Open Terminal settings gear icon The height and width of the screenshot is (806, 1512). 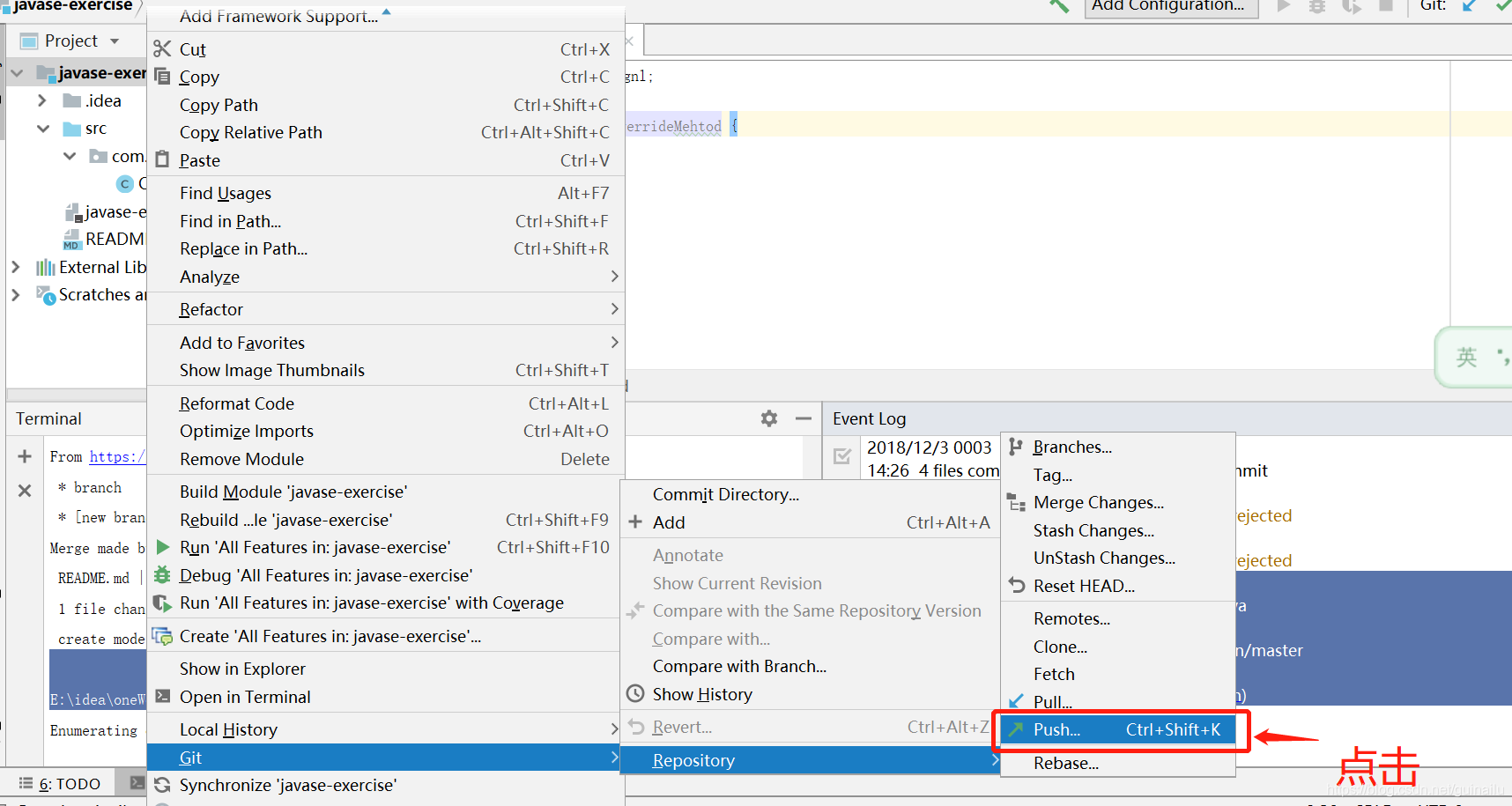point(769,418)
